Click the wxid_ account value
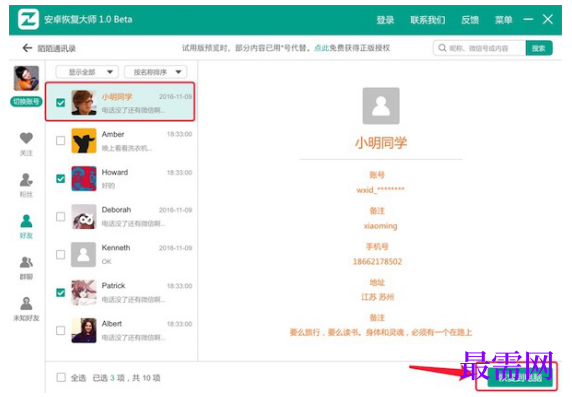Screen dimensions: 572x397 [380, 190]
